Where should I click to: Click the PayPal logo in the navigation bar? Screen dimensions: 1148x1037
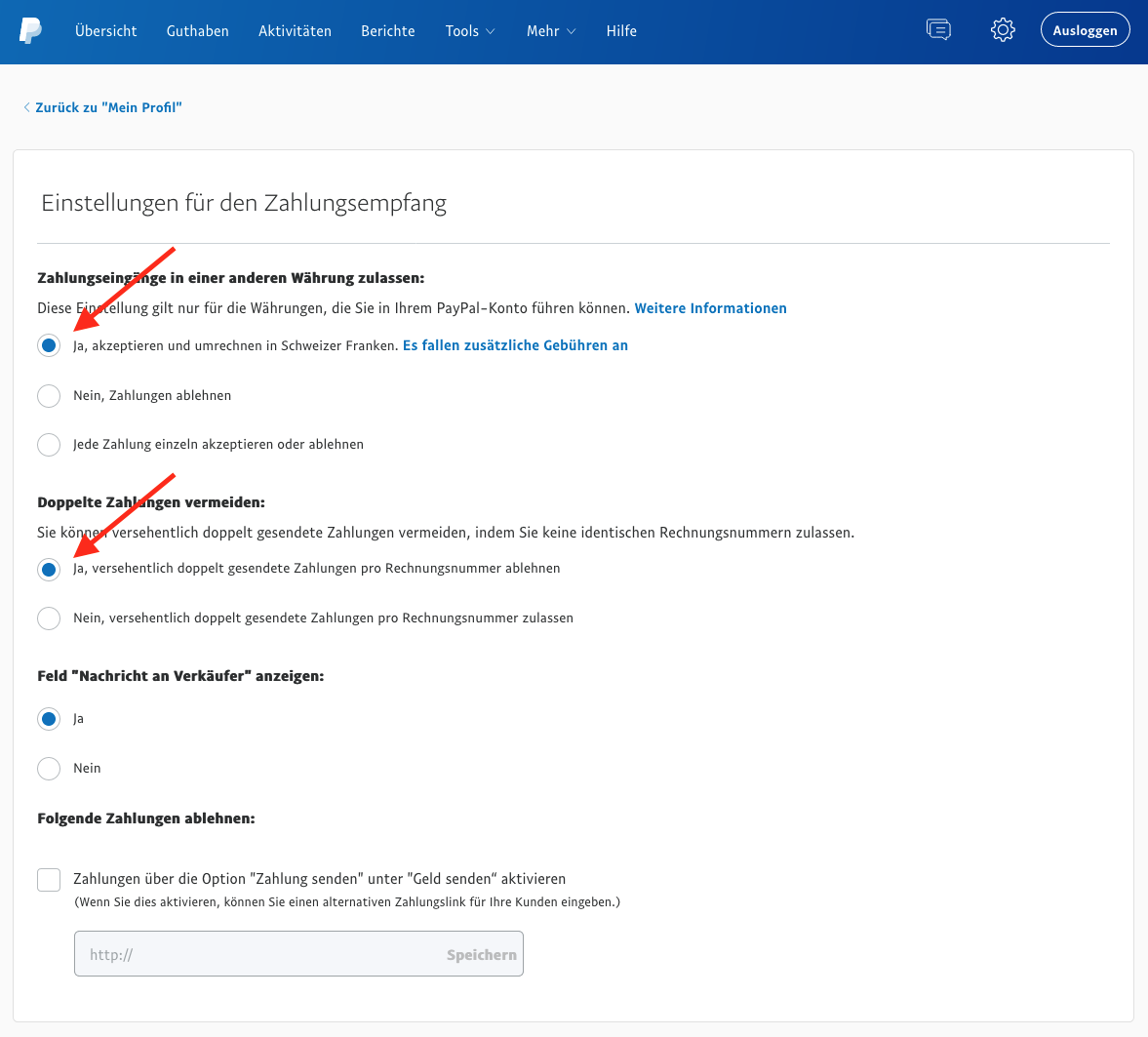click(30, 30)
